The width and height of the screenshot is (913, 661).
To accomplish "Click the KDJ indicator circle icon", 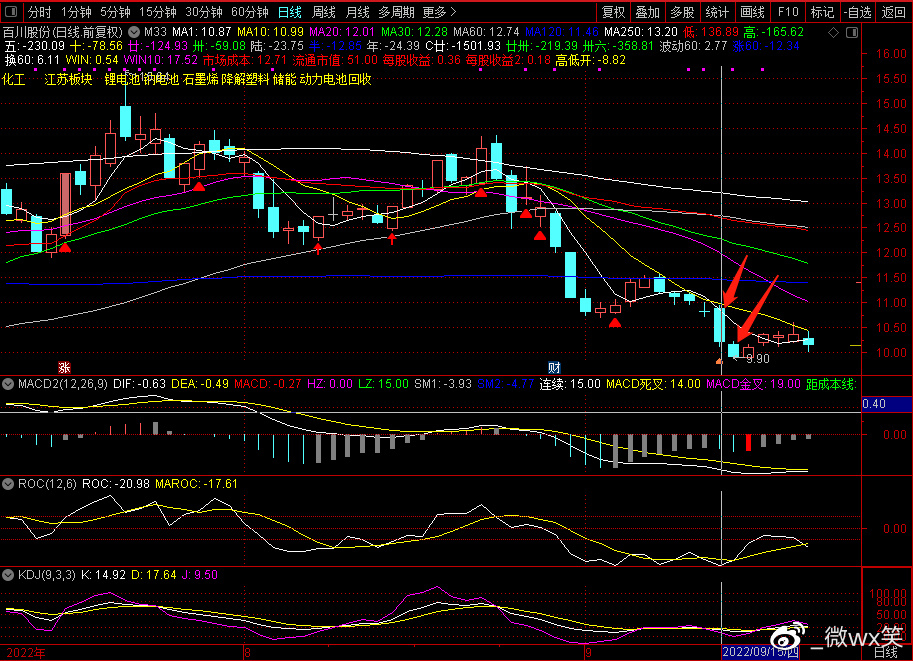I will [8, 575].
